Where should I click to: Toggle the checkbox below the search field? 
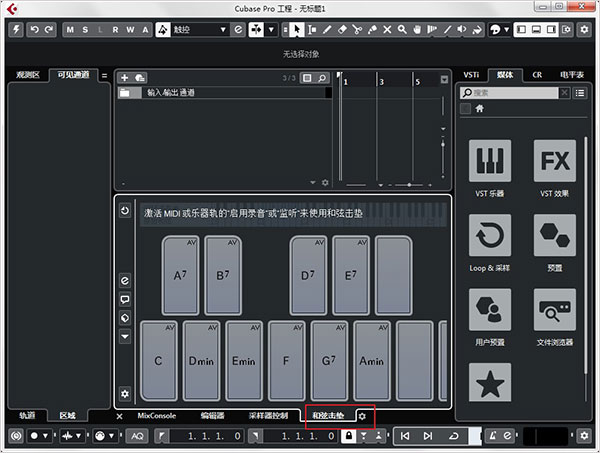[x=465, y=109]
